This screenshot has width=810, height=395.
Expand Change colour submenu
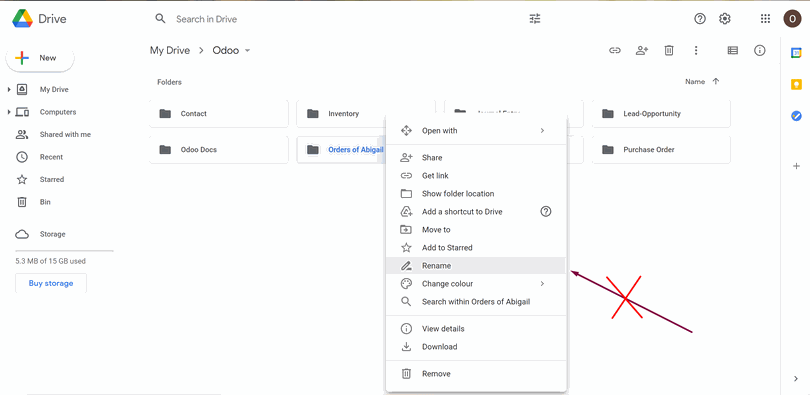(x=542, y=283)
